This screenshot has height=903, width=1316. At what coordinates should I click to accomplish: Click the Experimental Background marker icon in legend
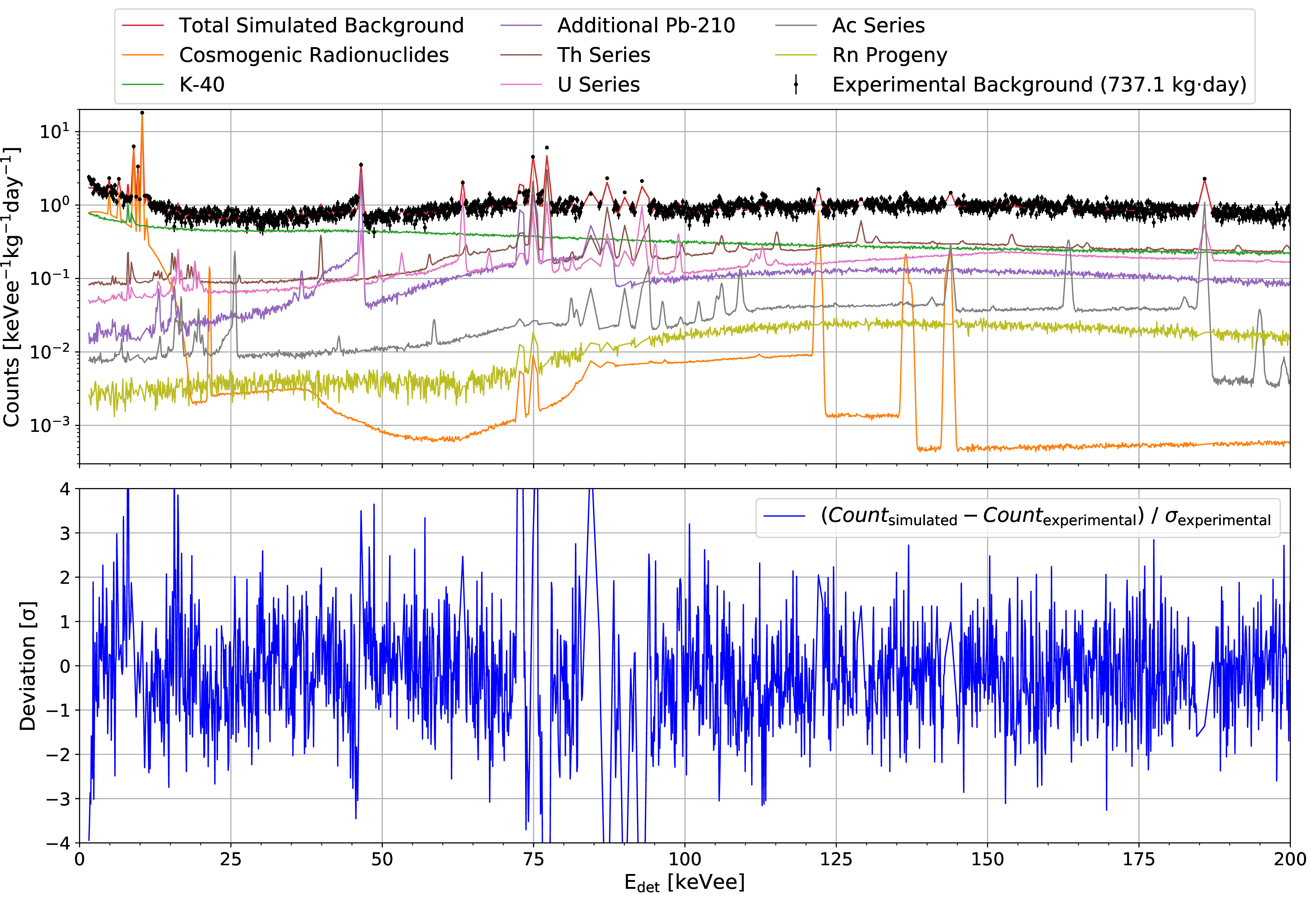pyautogui.click(x=796, y=85)
